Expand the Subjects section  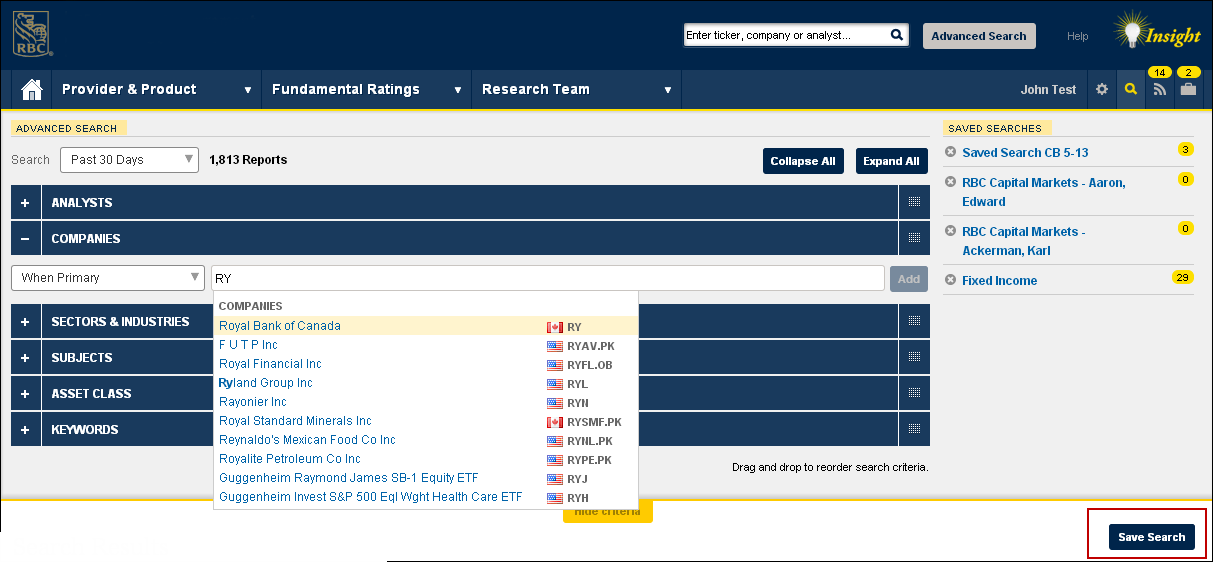[x=25, y=357]
